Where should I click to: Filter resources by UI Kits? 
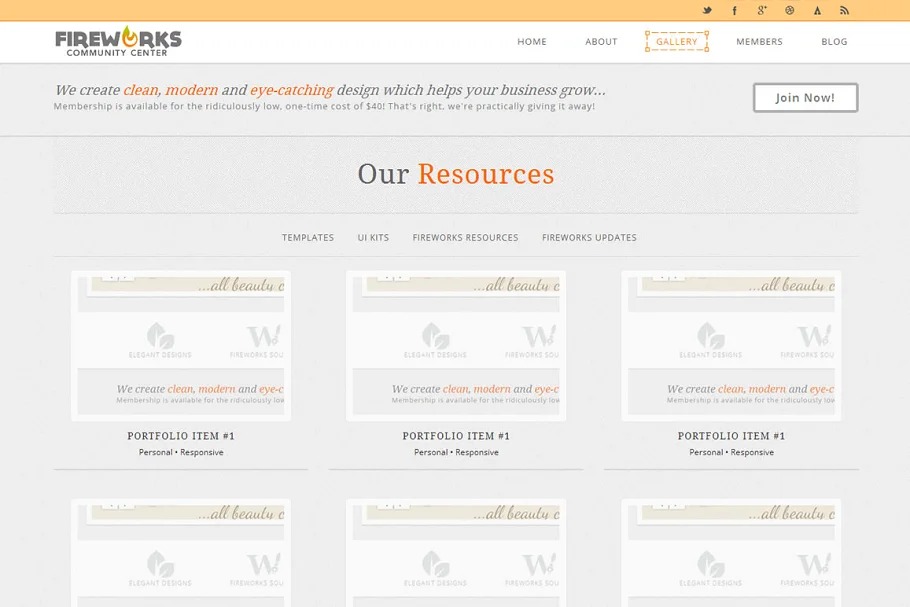point(373,238)
